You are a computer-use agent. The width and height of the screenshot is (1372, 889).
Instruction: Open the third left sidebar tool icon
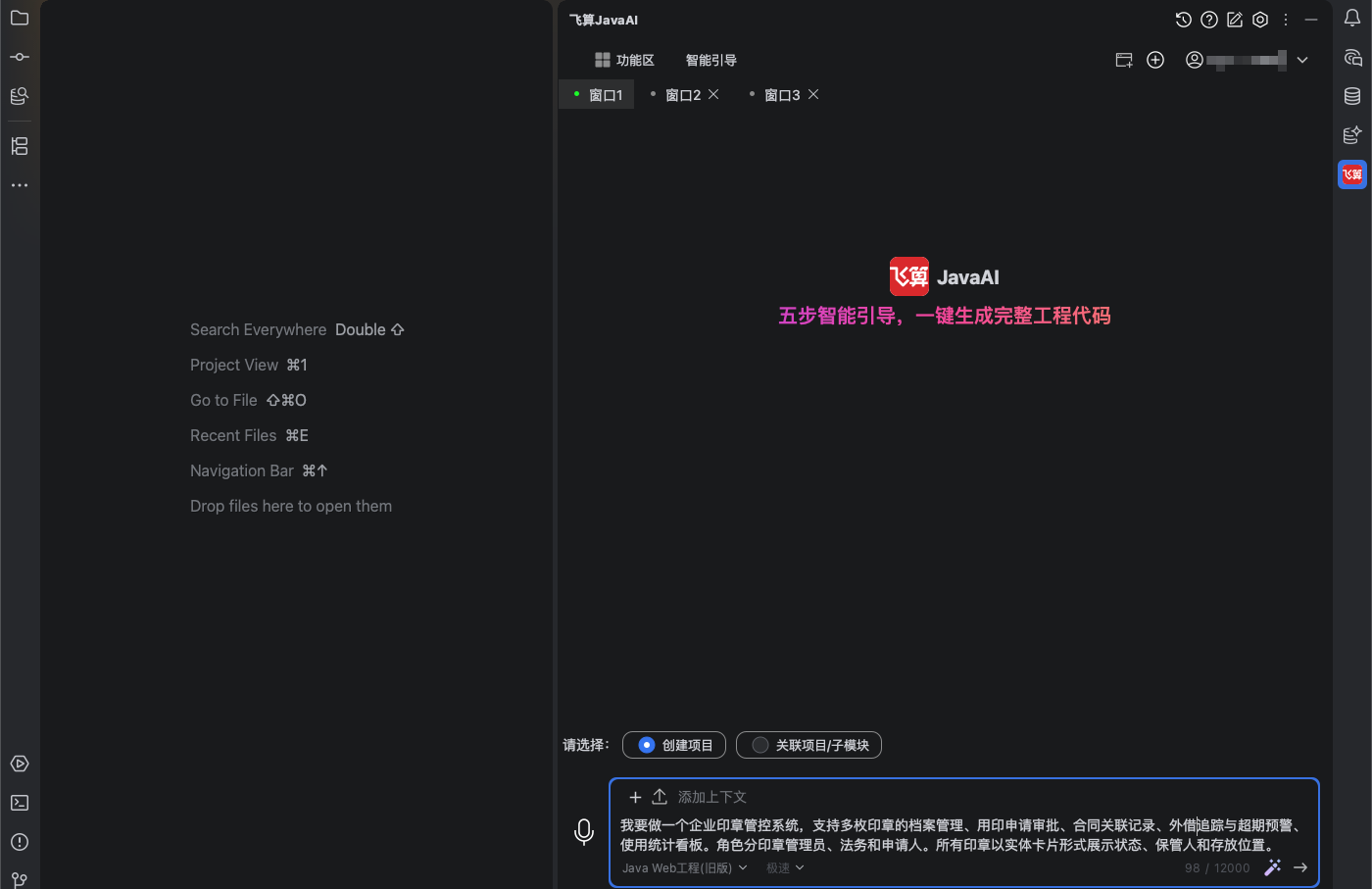tap(20, 96)
